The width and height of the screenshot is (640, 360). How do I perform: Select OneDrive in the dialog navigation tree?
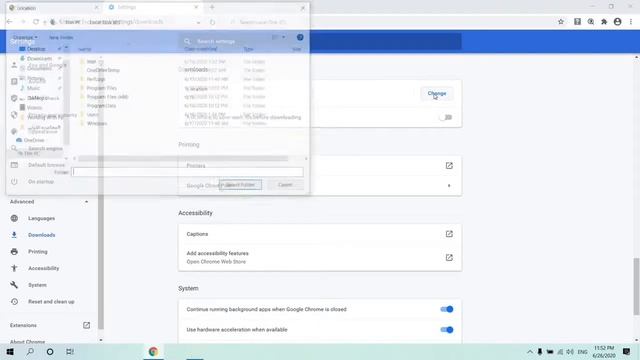point(34,140)
